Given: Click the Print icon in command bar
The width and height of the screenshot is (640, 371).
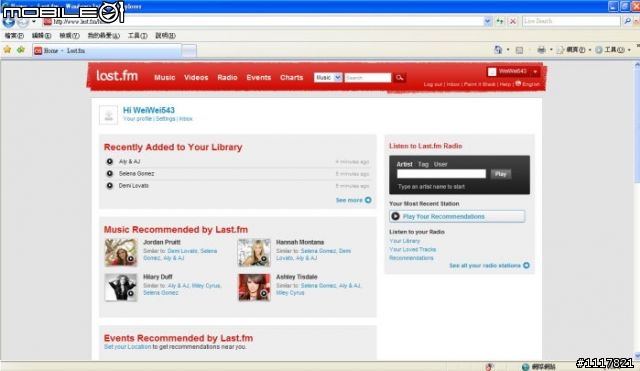Looking at the screenshot, I should click(541, 50).
